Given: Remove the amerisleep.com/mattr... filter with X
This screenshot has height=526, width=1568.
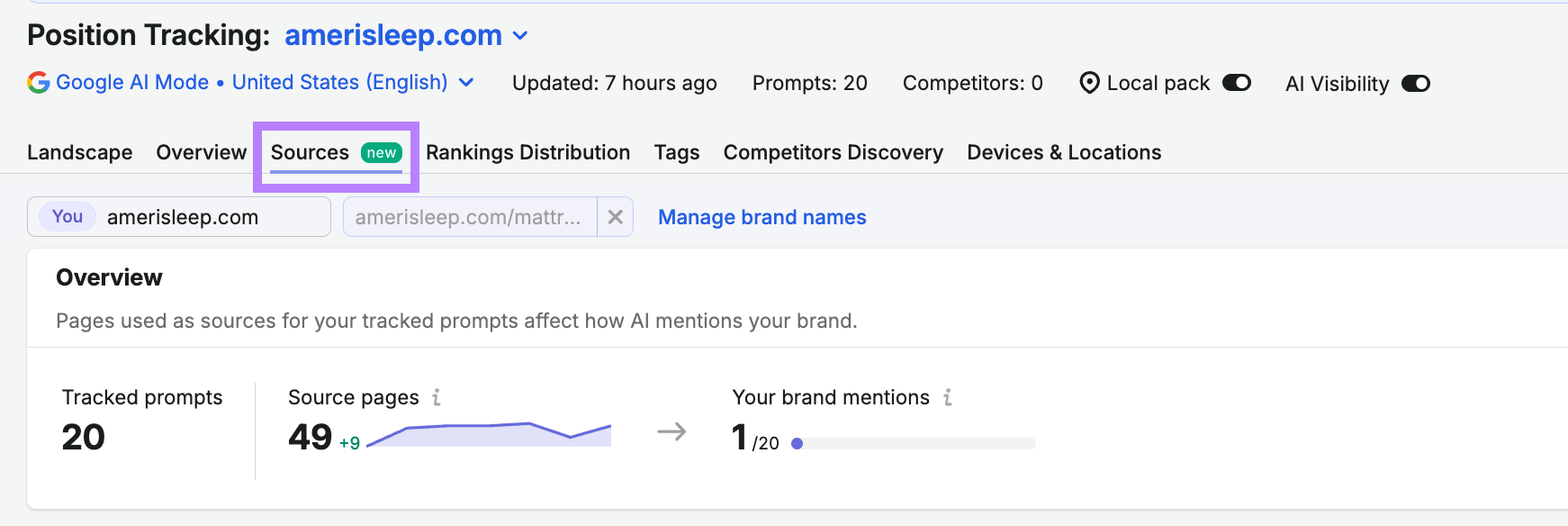Looking at the screenshot, I should [616, 217].
